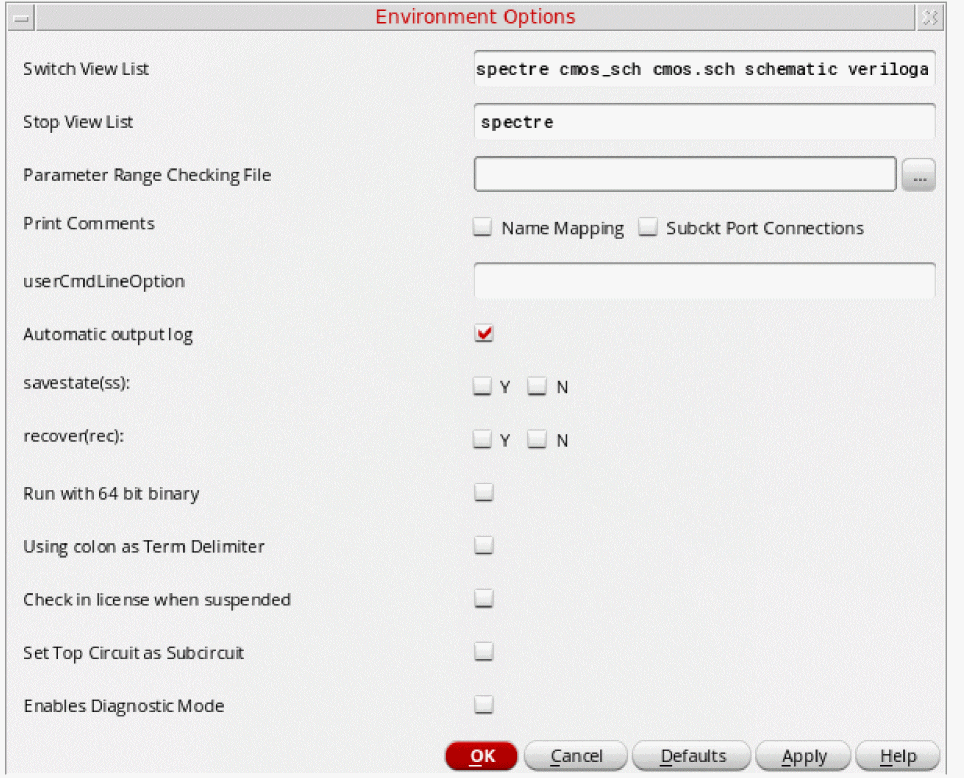Enable Check in license when suspended
The width and height of the screenshot is (964, 778).
click(x=484, y=598)
